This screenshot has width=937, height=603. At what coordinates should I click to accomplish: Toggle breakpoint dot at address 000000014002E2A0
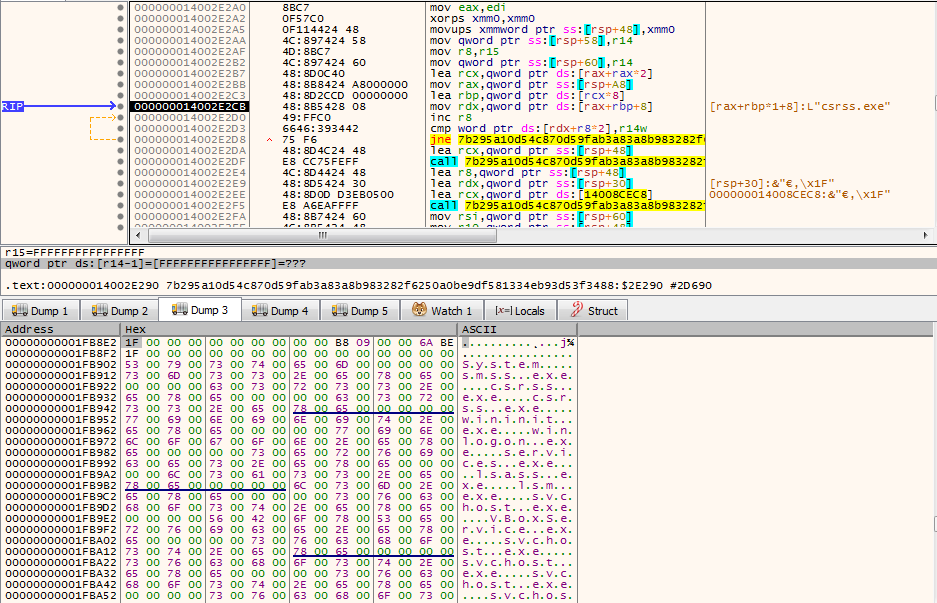point(121,8)
